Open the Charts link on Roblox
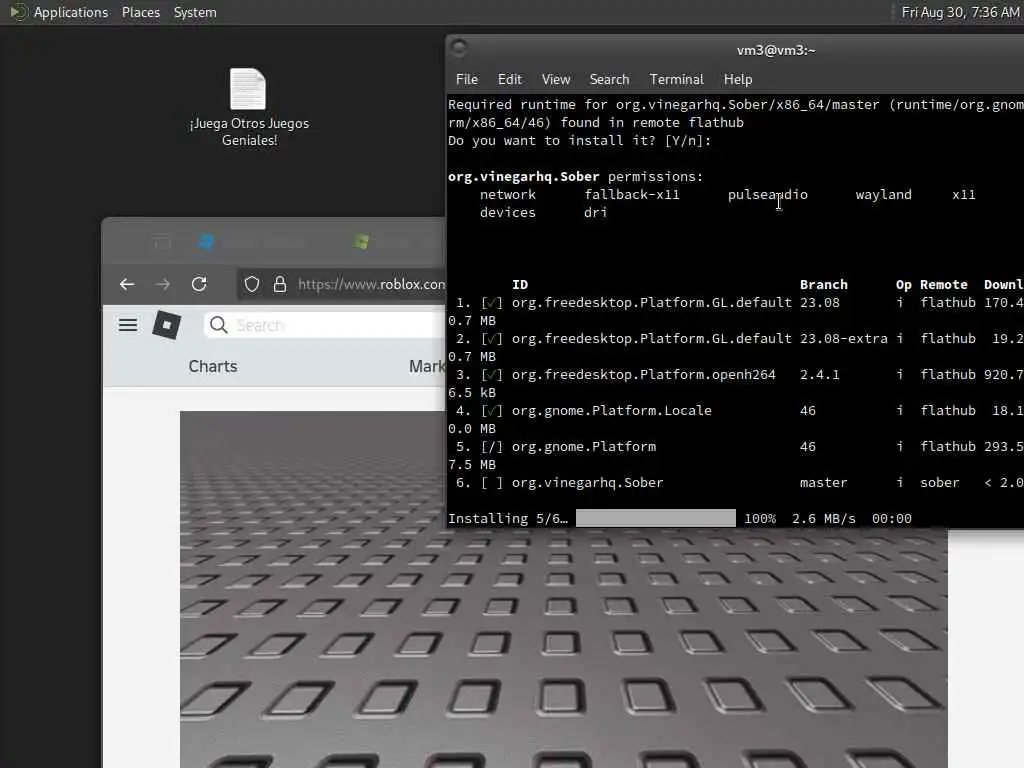 213,366
